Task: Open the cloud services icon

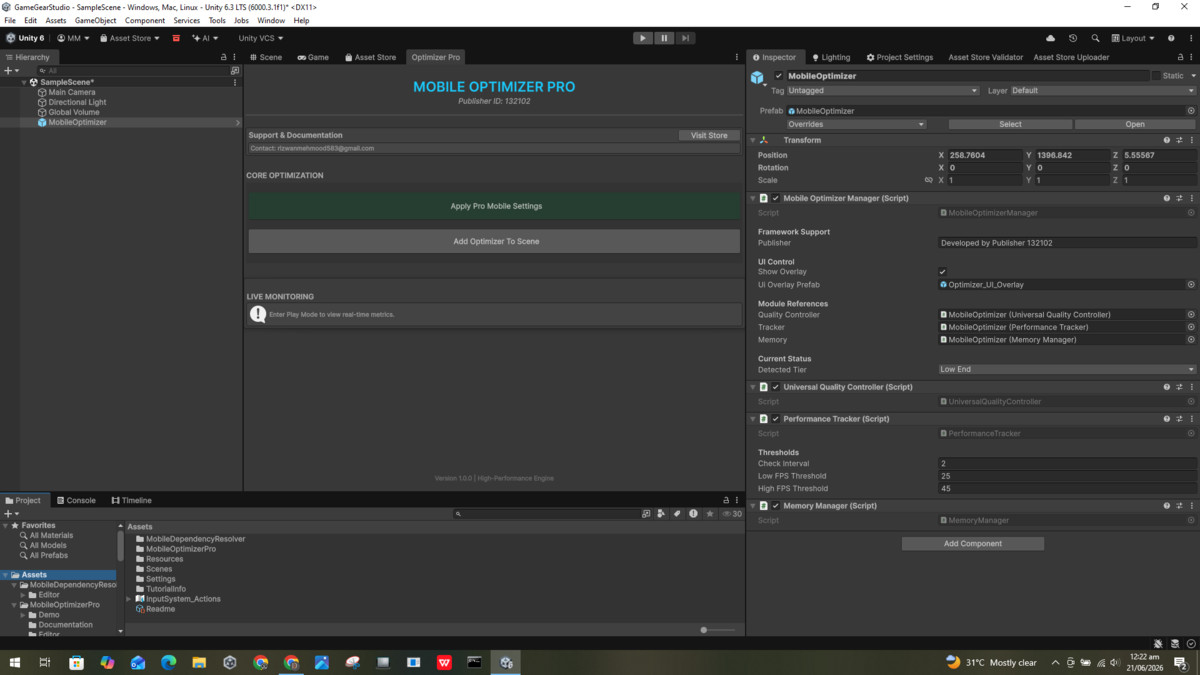Action: click(1050, 38)
